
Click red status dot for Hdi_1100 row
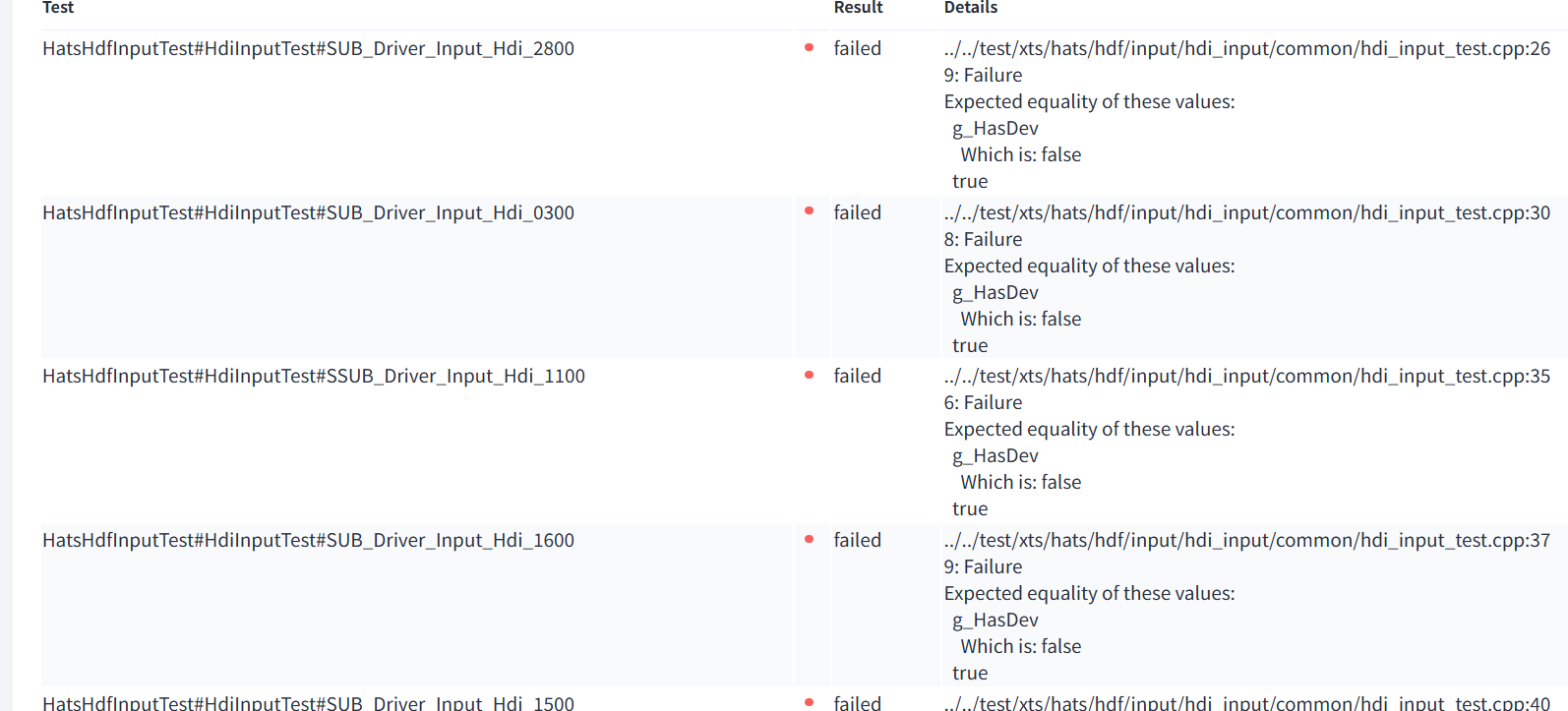pyautogui.click(x=809, y=375)
